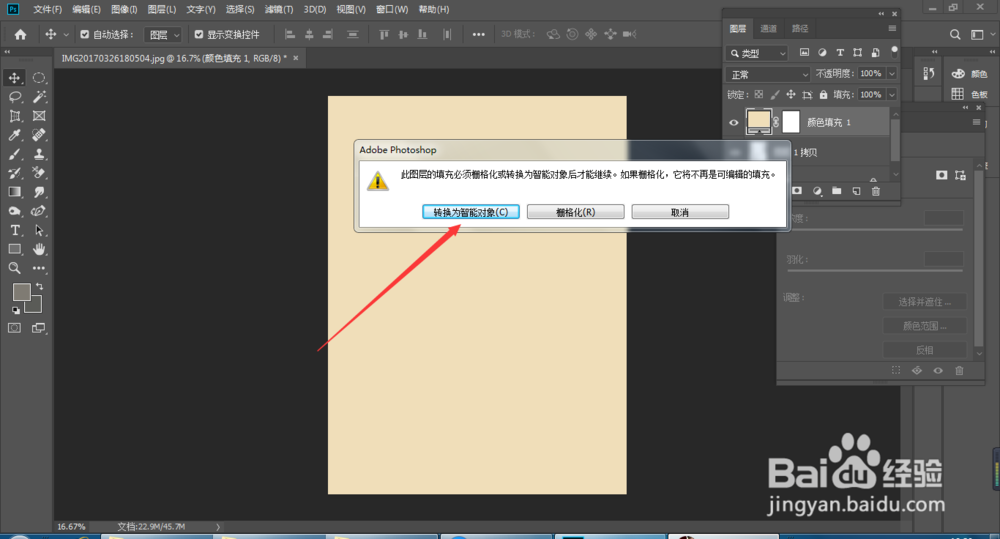Open the Edit Toolbar three-dots menu
1000x539 pixels.
[x=39, y=269]
